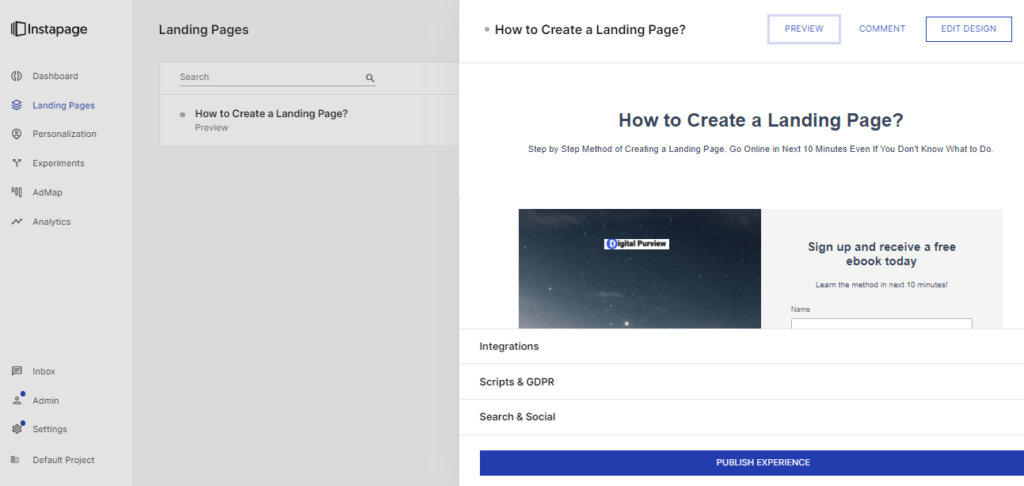Click the Personalization icon
The height and width of the screenshot is (486, 1024).
pyautogui.click(x=17, y=134)
